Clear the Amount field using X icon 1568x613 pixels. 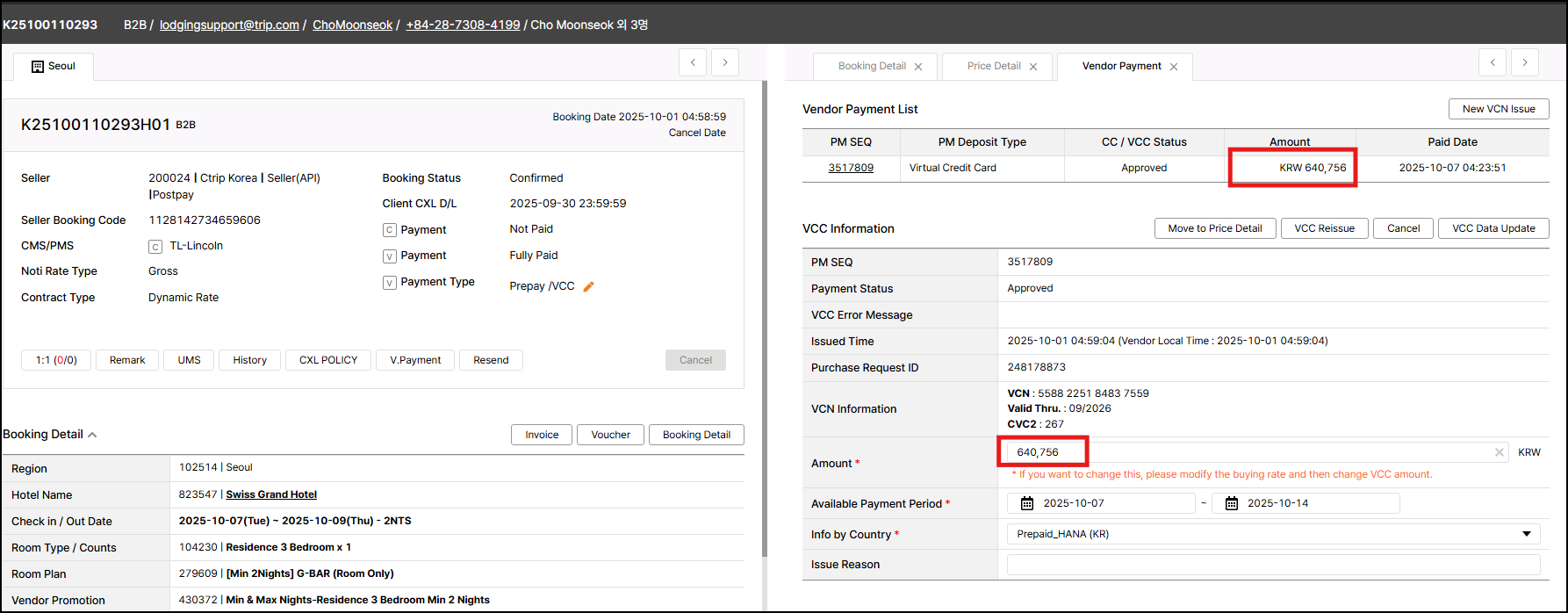(1500, 452)
